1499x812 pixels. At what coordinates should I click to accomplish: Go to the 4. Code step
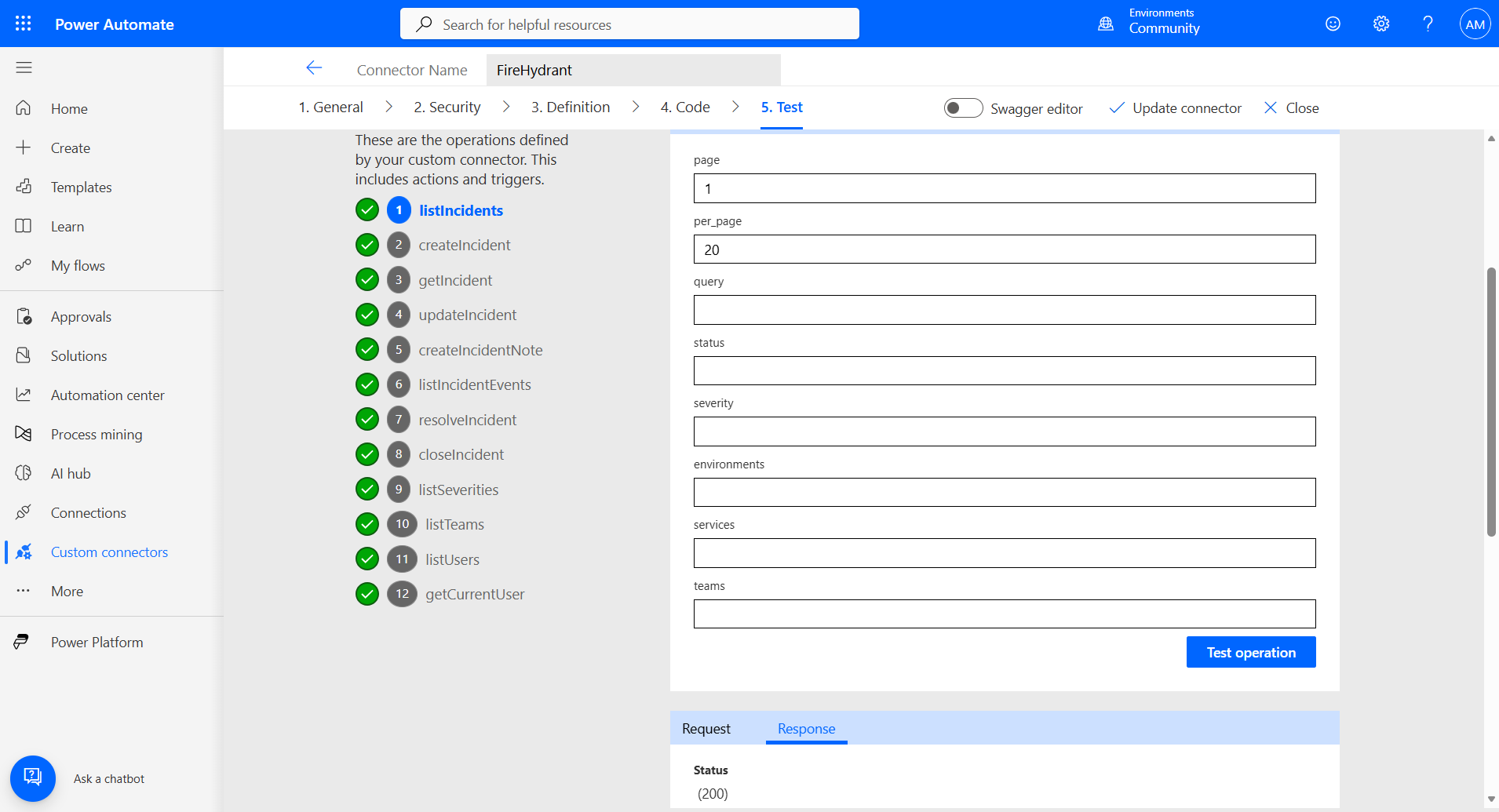point(685,107)
